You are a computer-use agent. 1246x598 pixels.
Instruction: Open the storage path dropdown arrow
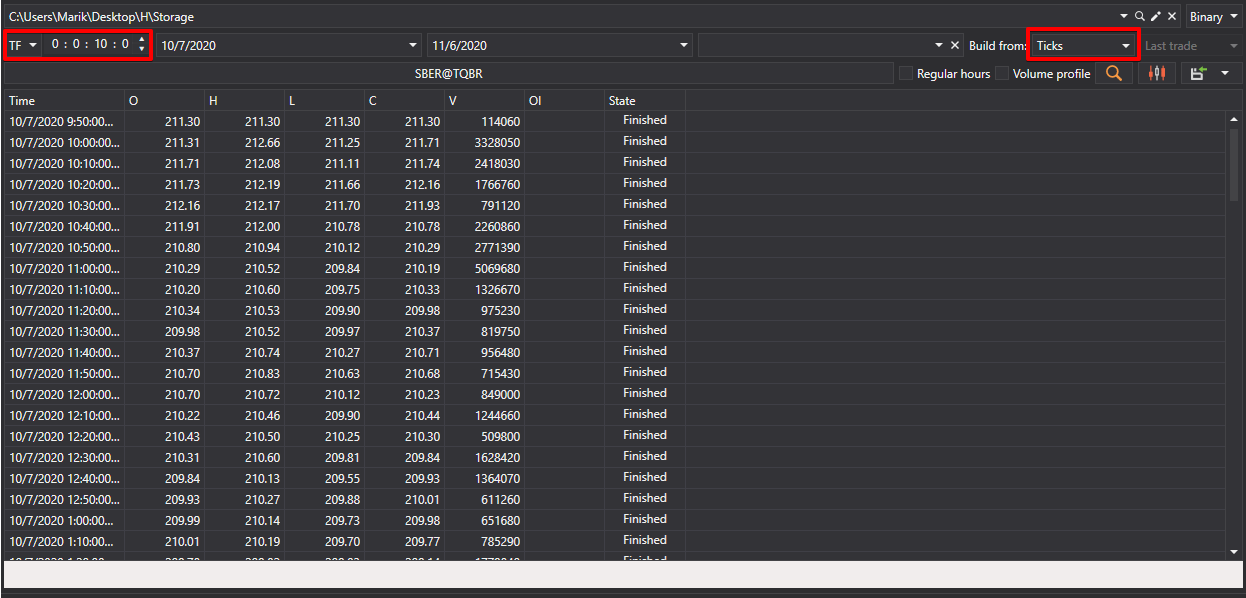click(x=1125, y=16)
